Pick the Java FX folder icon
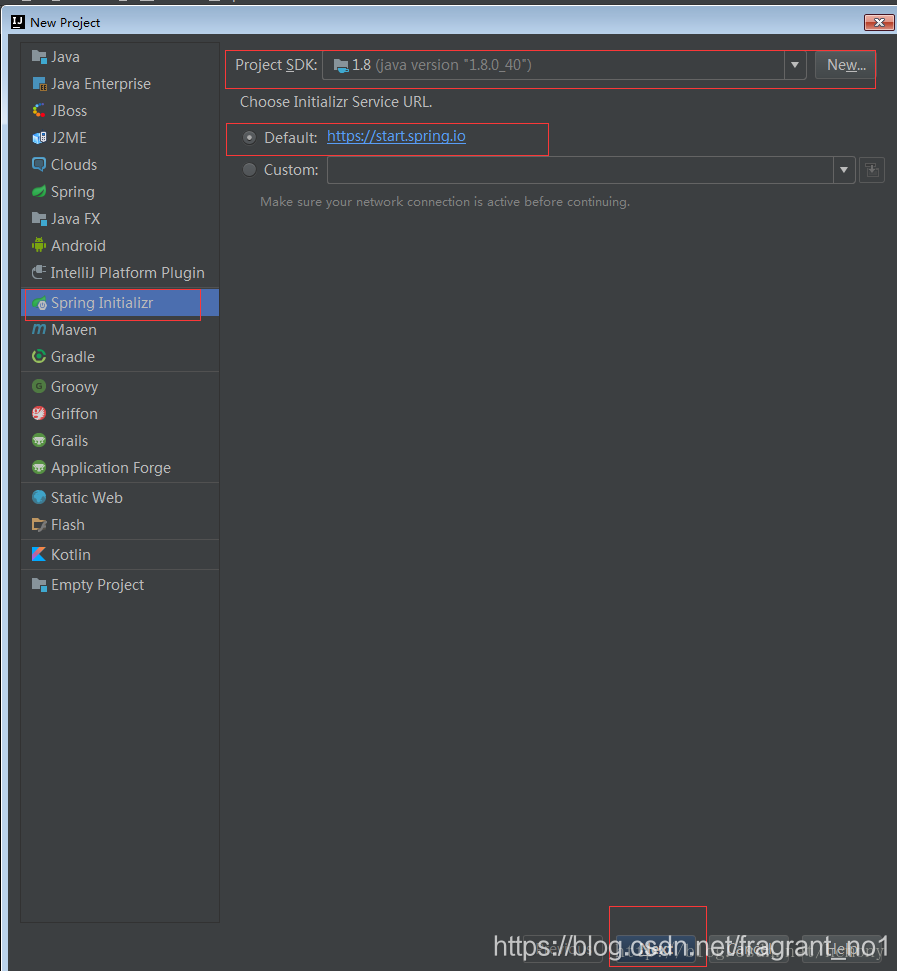This screenshot has width=897, height=971. point(39,219)
